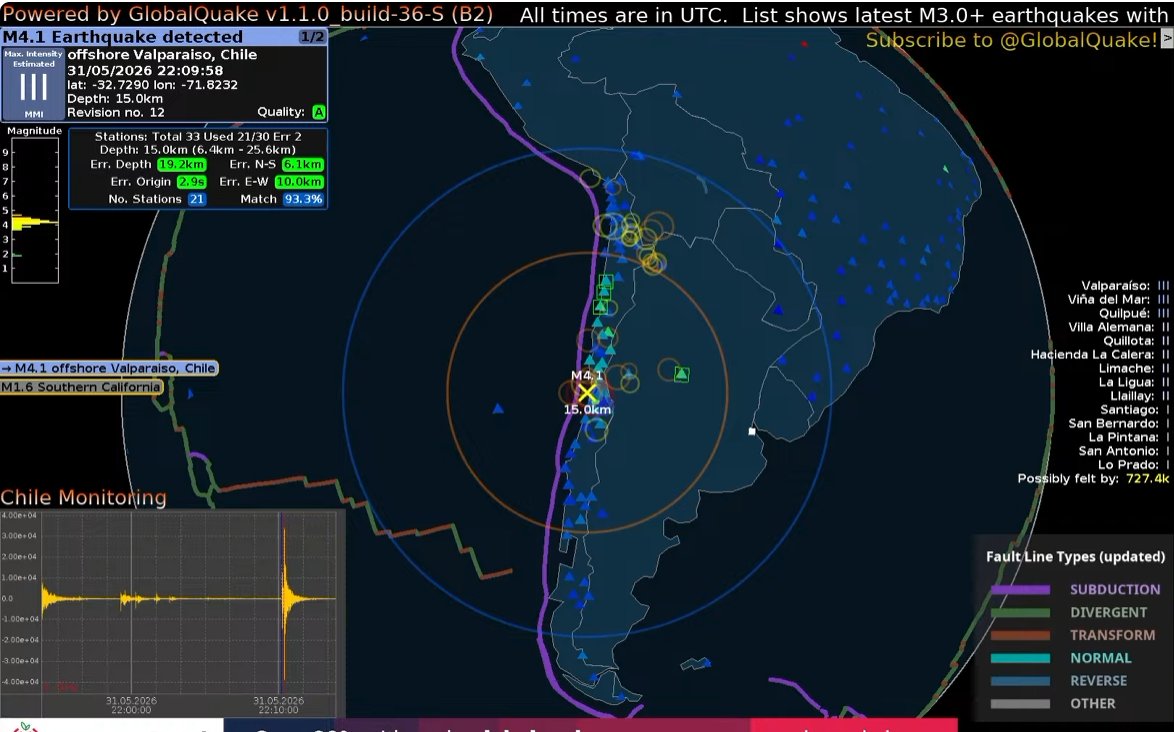Screen dimensions: 1174x732
Task: Click the Err. E-W 10.0km value
Action: 299,182
